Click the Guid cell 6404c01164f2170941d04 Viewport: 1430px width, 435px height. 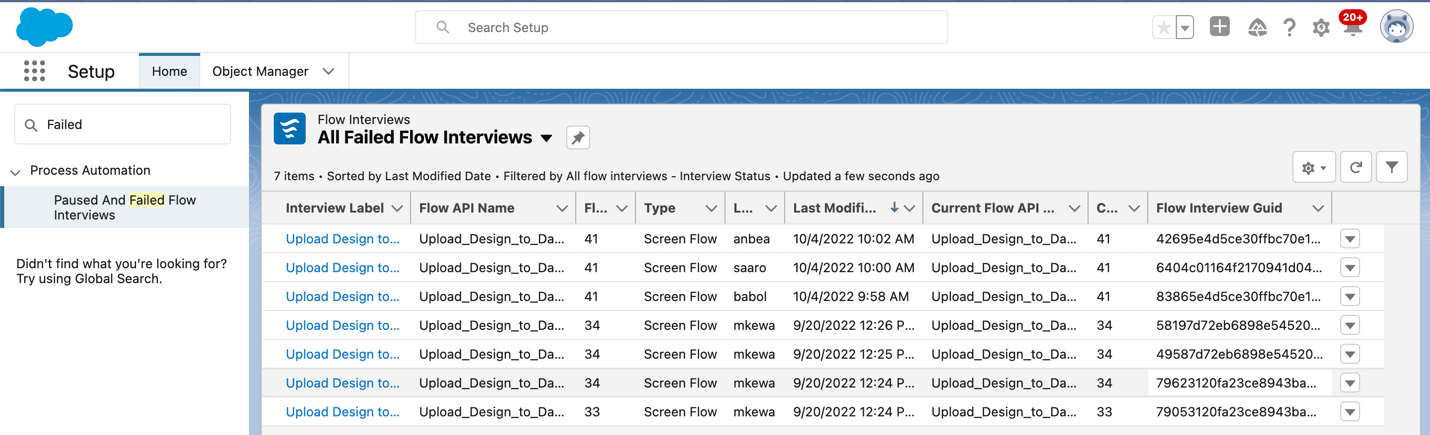[1238, 268]
